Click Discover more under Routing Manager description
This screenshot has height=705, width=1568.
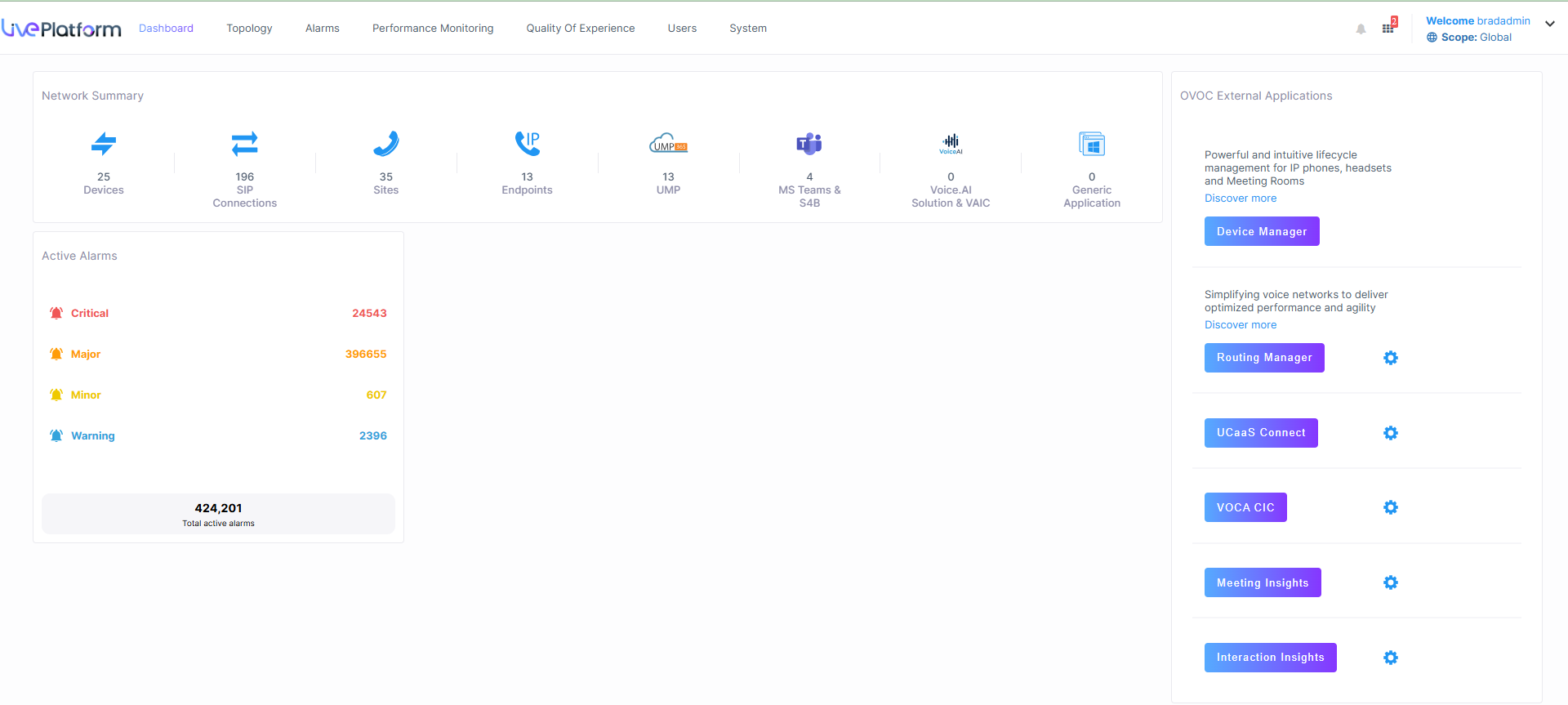[x=1241, y=324]
